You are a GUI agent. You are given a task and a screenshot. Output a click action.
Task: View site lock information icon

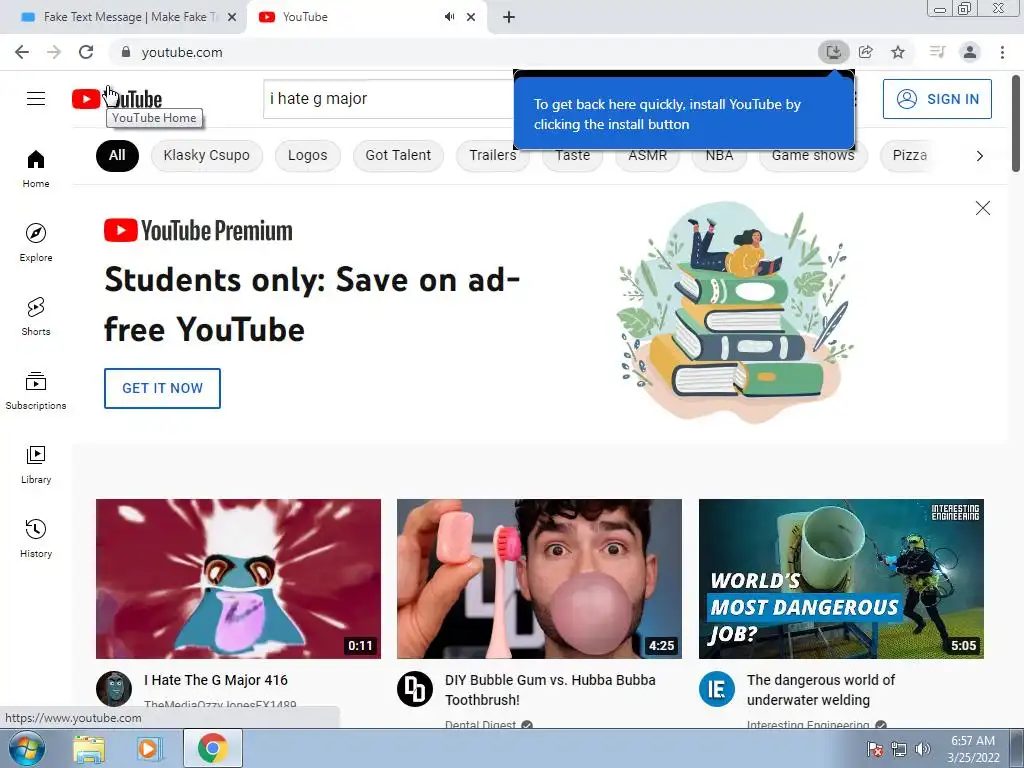(126, 52)
